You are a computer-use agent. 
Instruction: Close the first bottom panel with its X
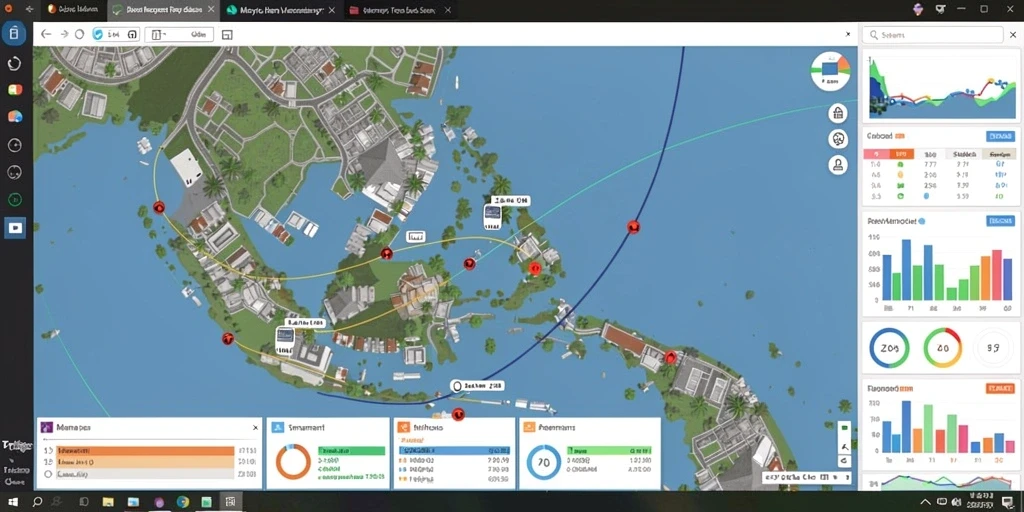pos(255,427)
